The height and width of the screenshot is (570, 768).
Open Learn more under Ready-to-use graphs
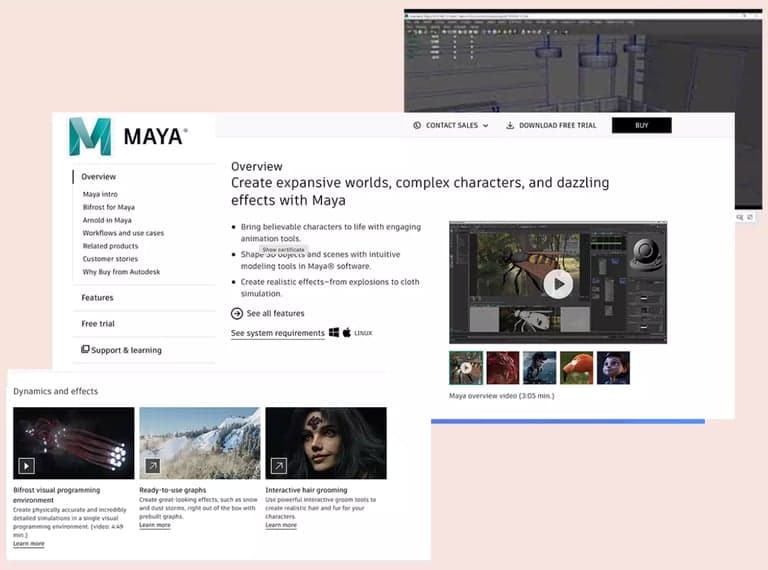[x=155, y=525]
